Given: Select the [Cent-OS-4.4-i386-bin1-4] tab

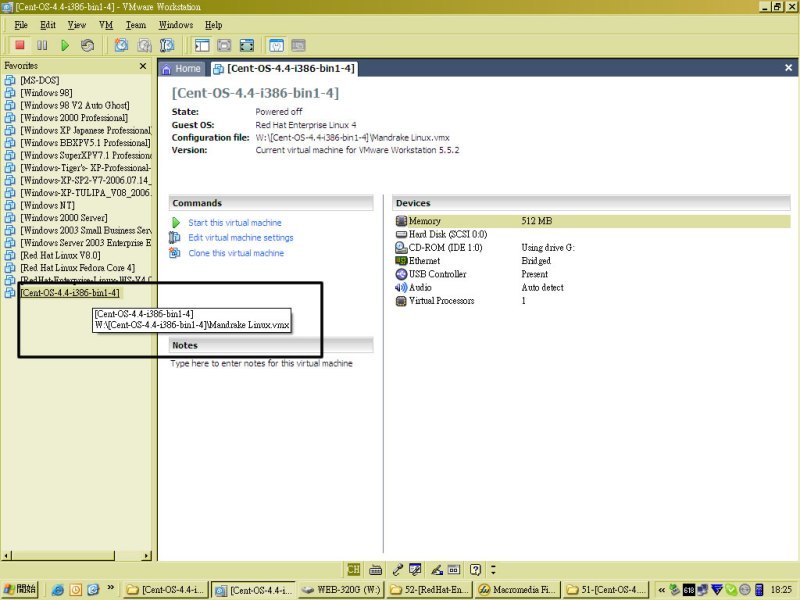Looking at the screenshot, I should [284, 68].
